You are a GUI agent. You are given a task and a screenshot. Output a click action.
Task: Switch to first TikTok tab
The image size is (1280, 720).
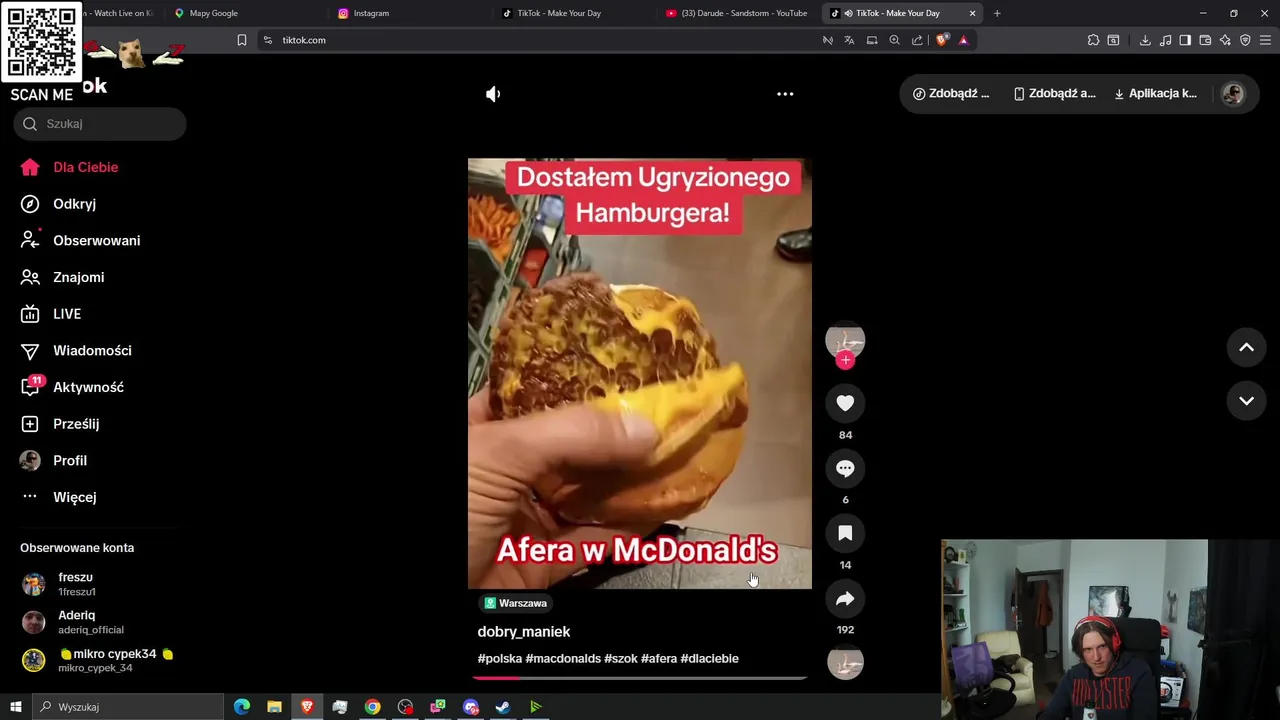[574, 13]
